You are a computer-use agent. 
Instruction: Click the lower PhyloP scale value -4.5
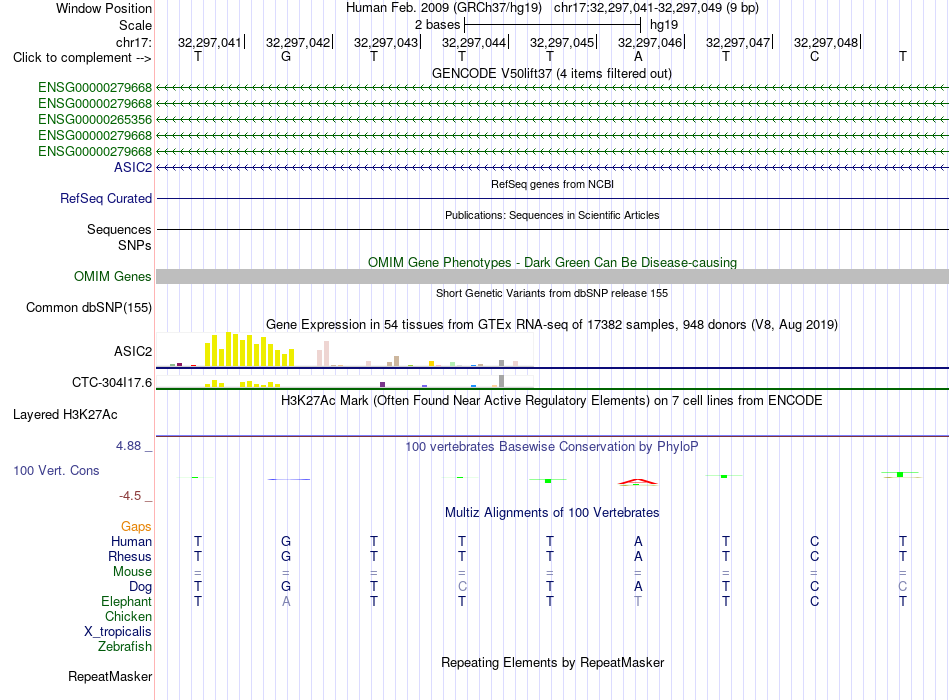[x=130, y=496]
